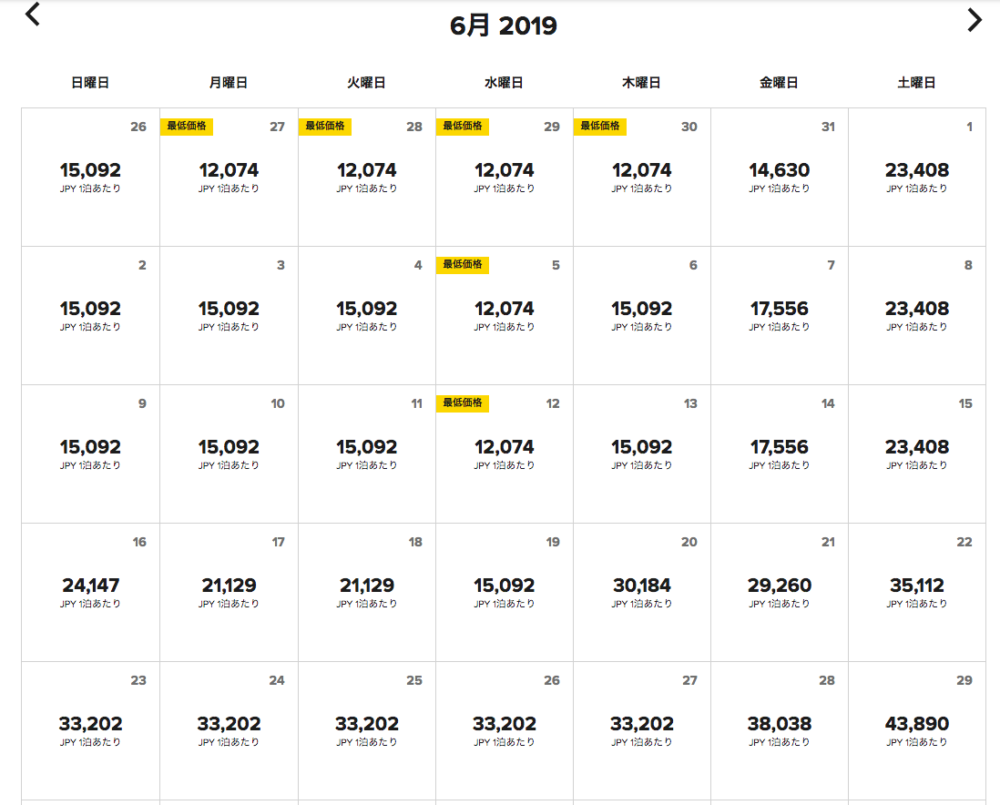Click the 6月 2019 month title
This screenshot has width=1000, height=805.
point(503,26)
